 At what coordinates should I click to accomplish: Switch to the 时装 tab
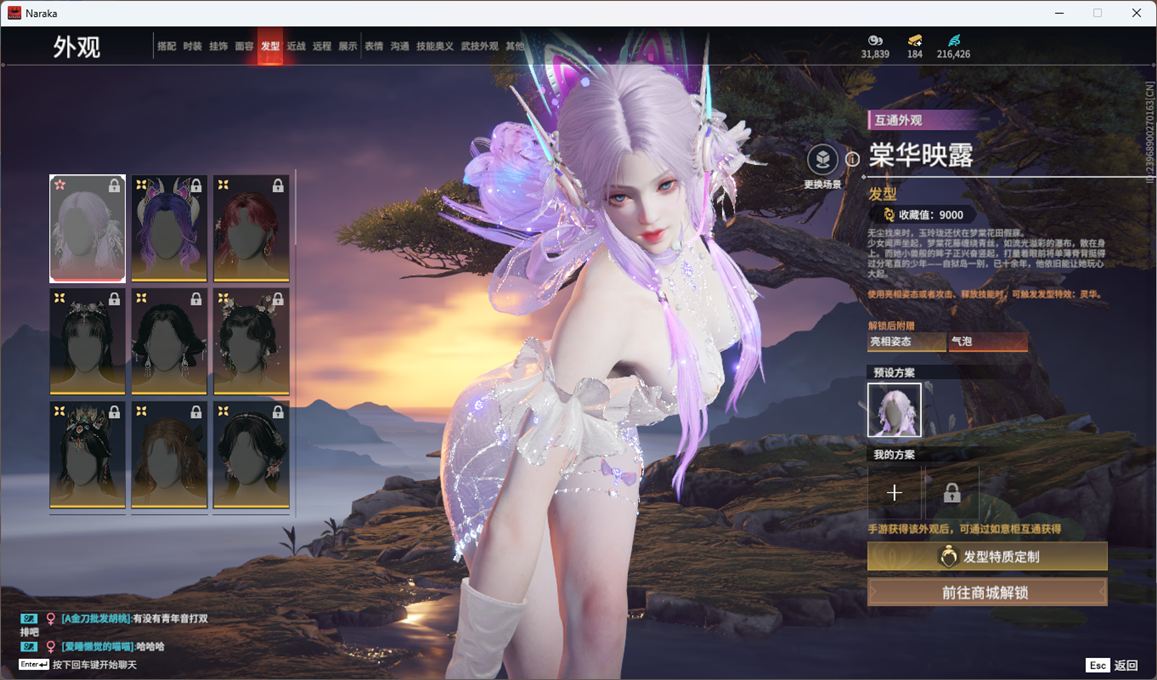pos(193,46)
